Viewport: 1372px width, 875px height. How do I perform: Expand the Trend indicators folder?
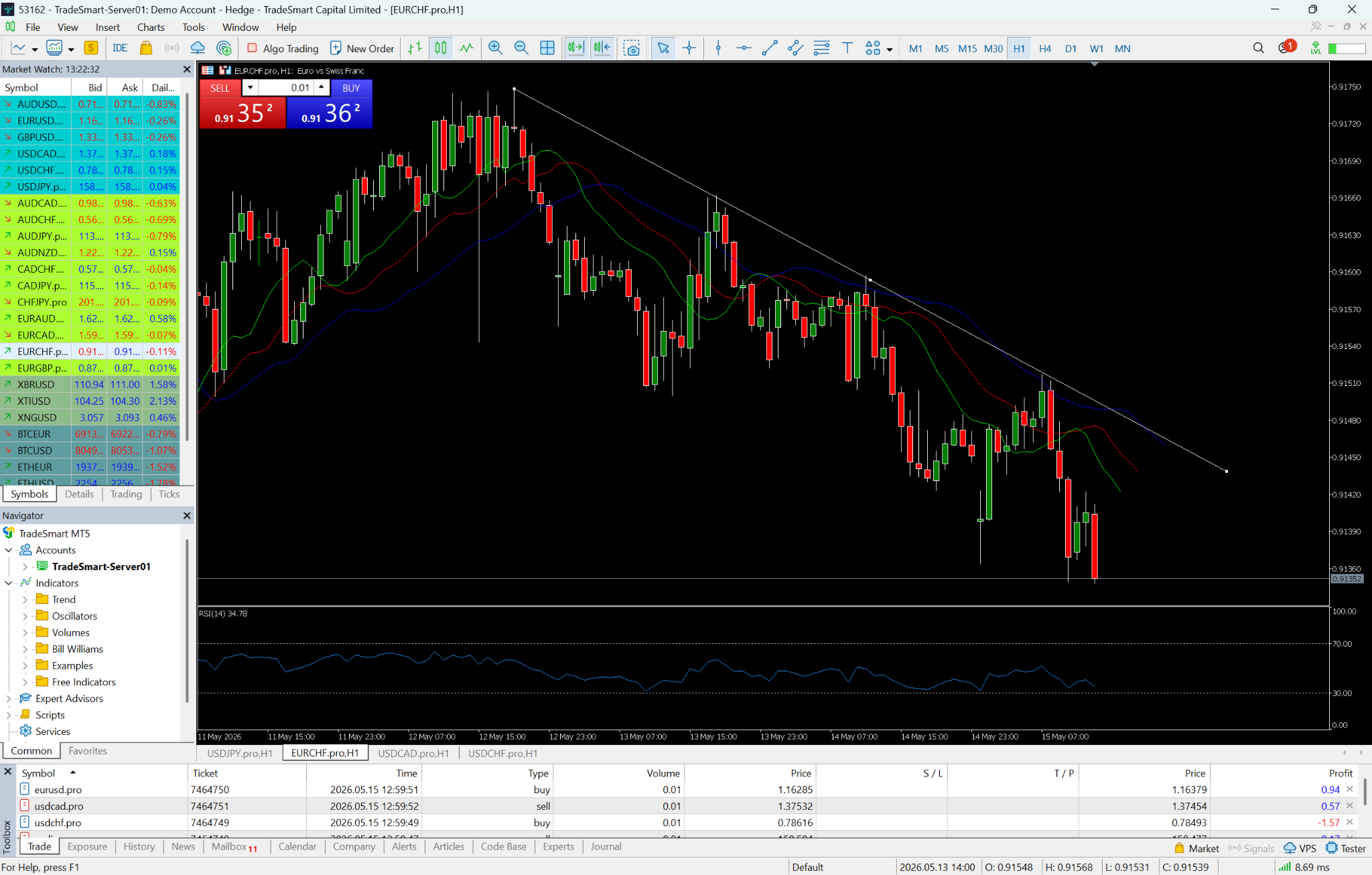click(x=25, y=600)
